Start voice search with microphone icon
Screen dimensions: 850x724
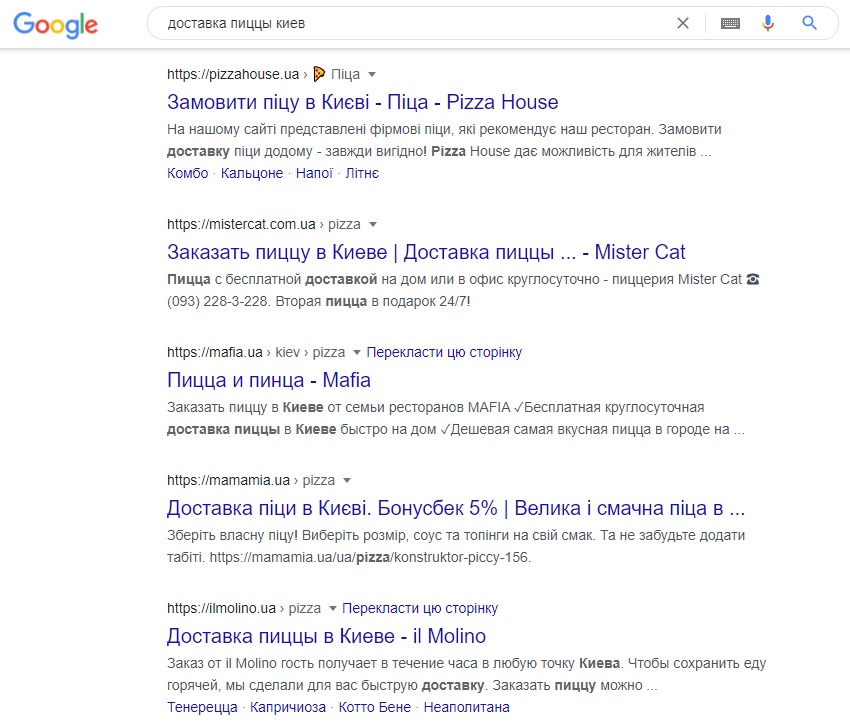(x=768, y=23)
